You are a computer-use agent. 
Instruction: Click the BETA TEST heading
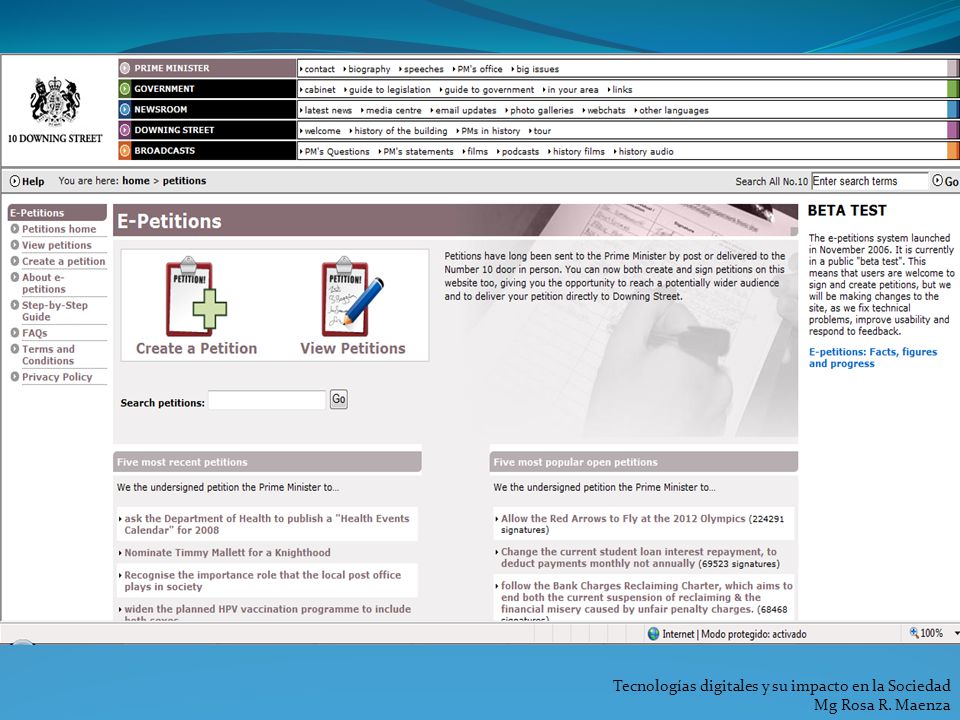coord(847,211)
